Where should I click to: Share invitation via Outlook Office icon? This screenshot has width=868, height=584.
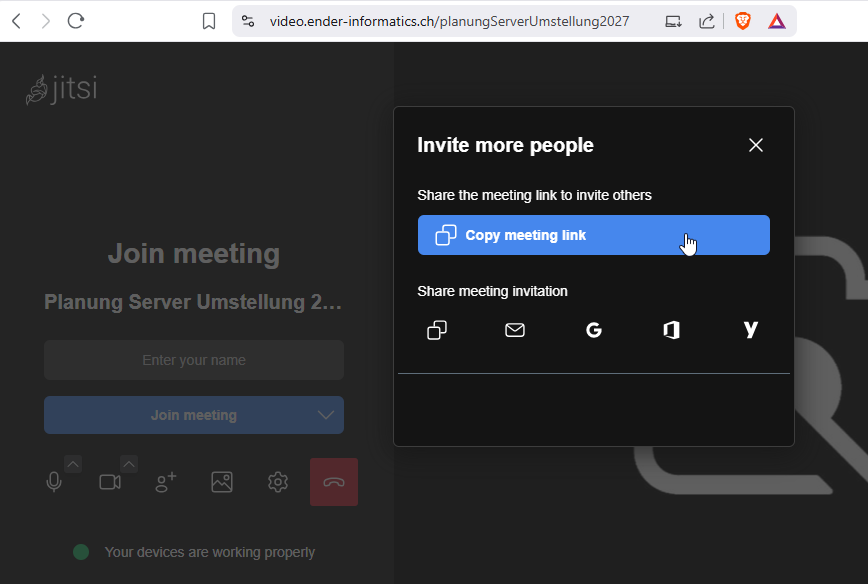[672, 330]
